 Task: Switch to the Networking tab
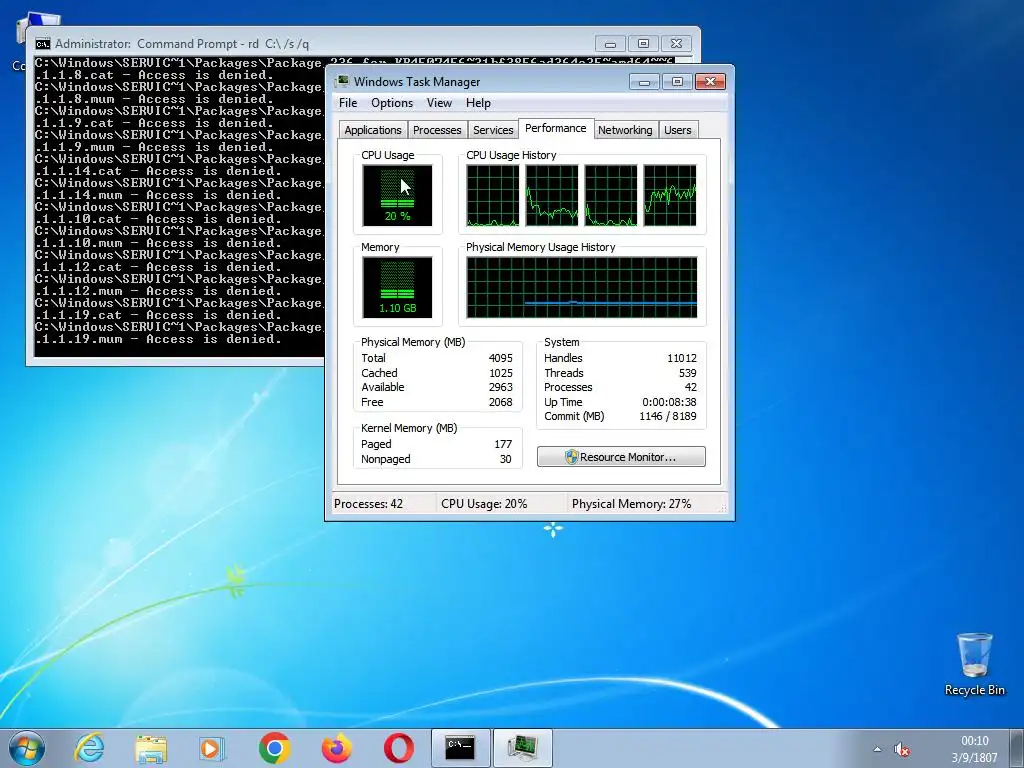(x=625, y=130)
